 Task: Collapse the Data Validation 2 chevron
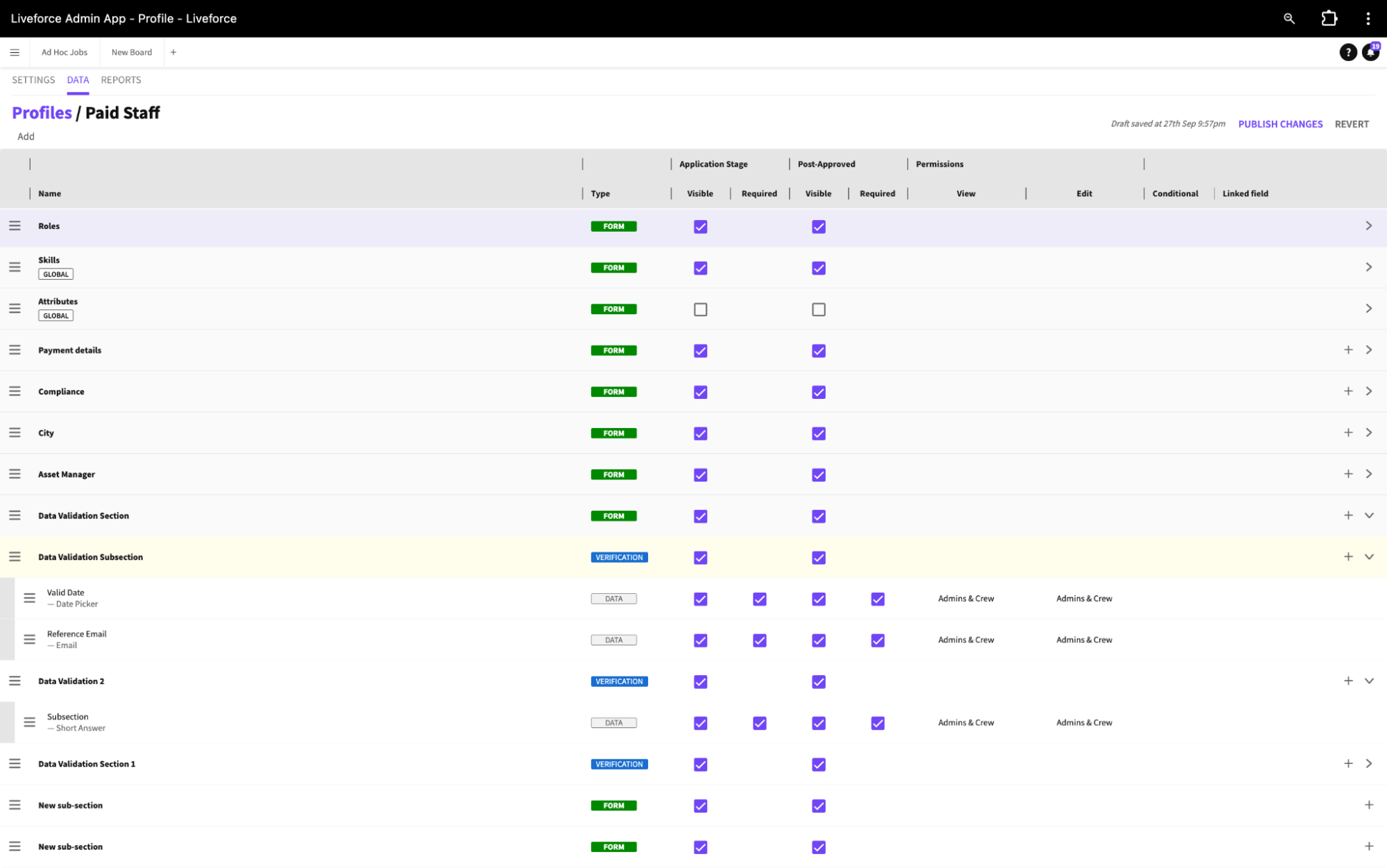click(1369, 681)
